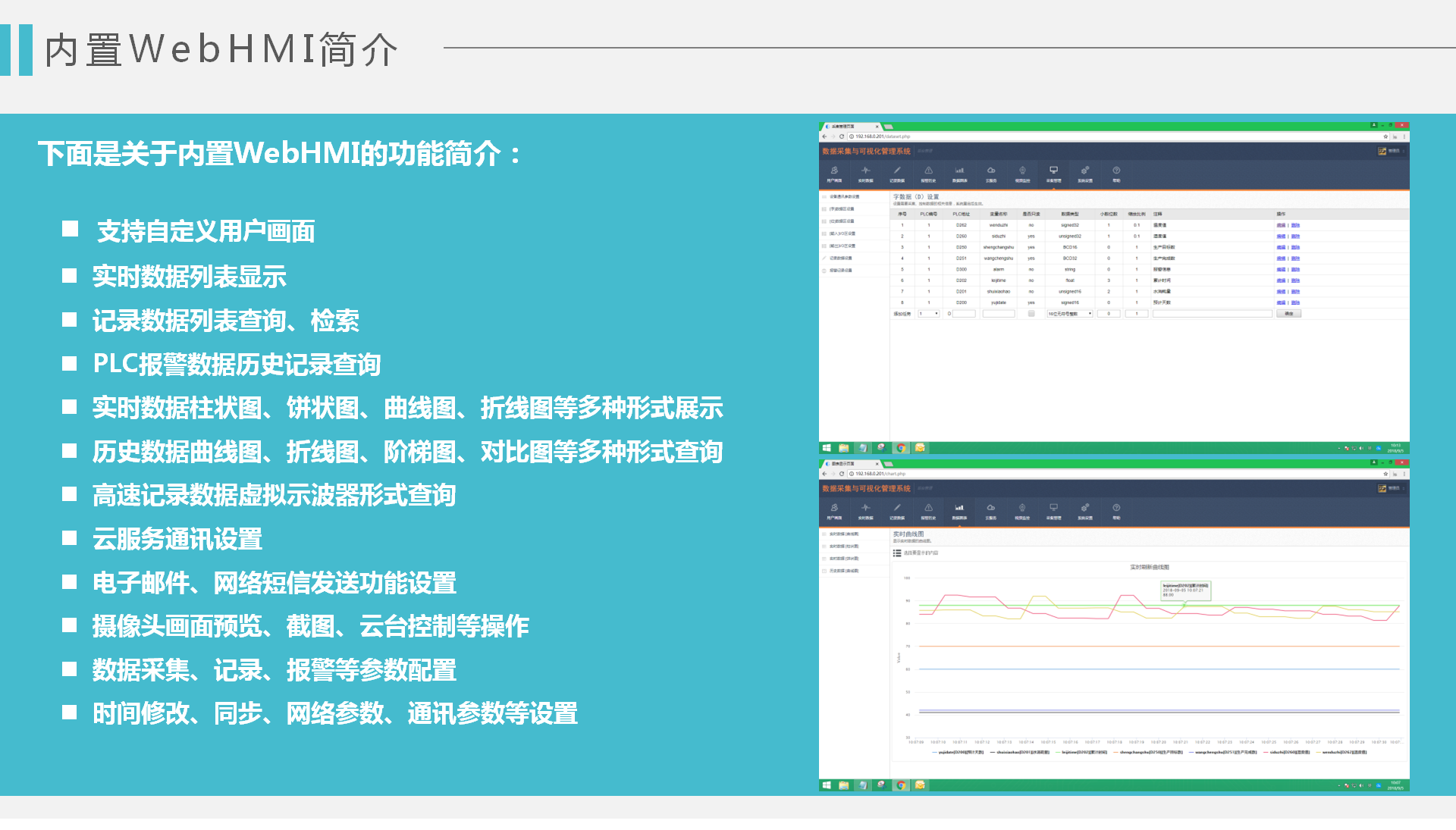This screenshot has width=1456, height=830.
Task: Click the 注释 text field in add row
Action: [1212, 314]
